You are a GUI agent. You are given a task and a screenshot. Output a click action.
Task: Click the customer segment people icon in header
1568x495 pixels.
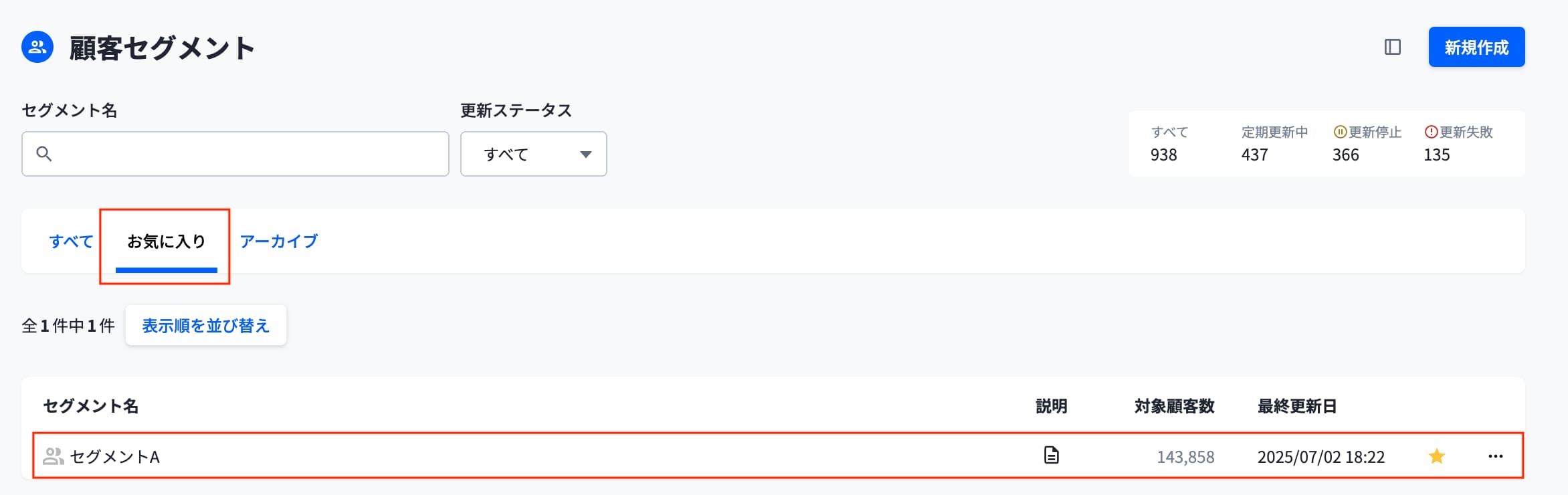37,47
